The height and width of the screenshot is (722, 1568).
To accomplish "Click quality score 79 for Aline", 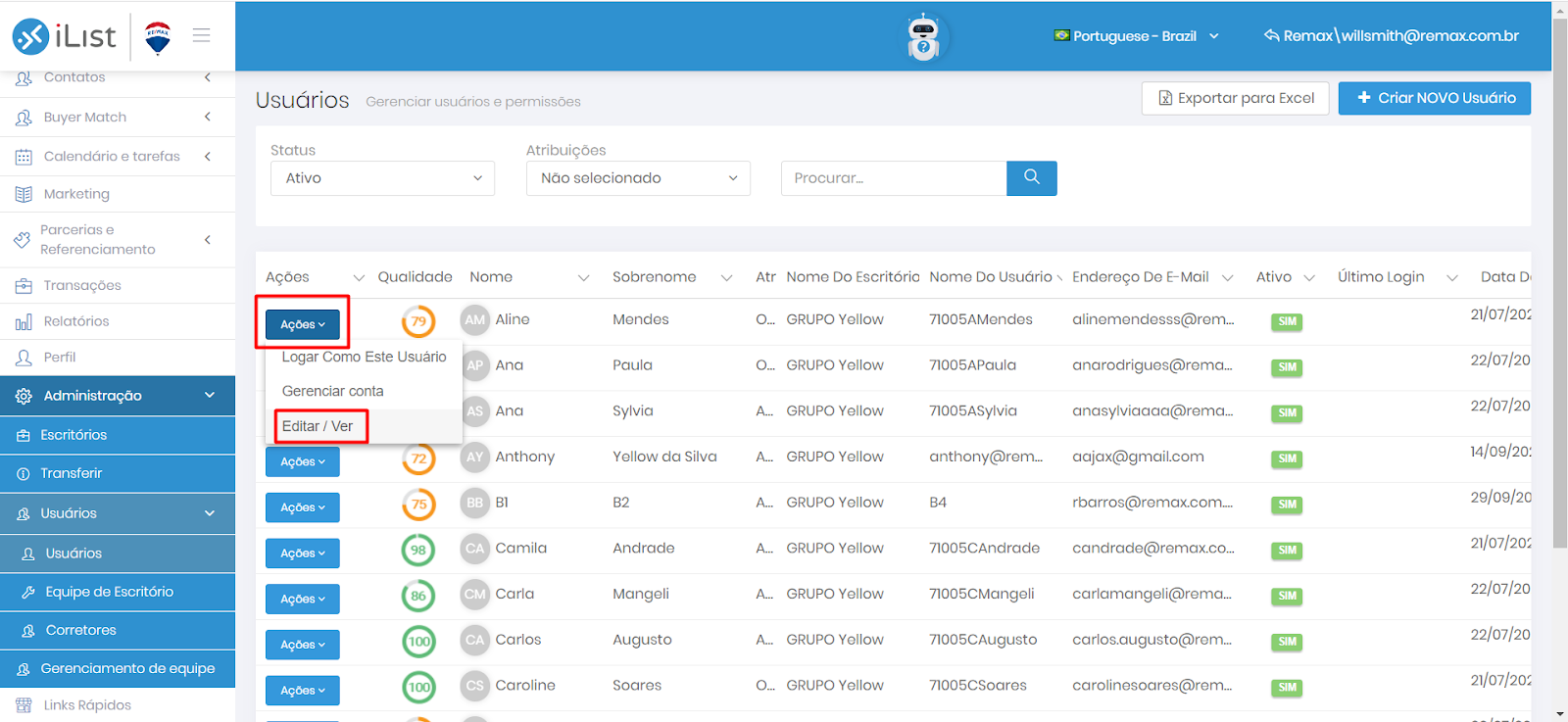I will (418, 321).
